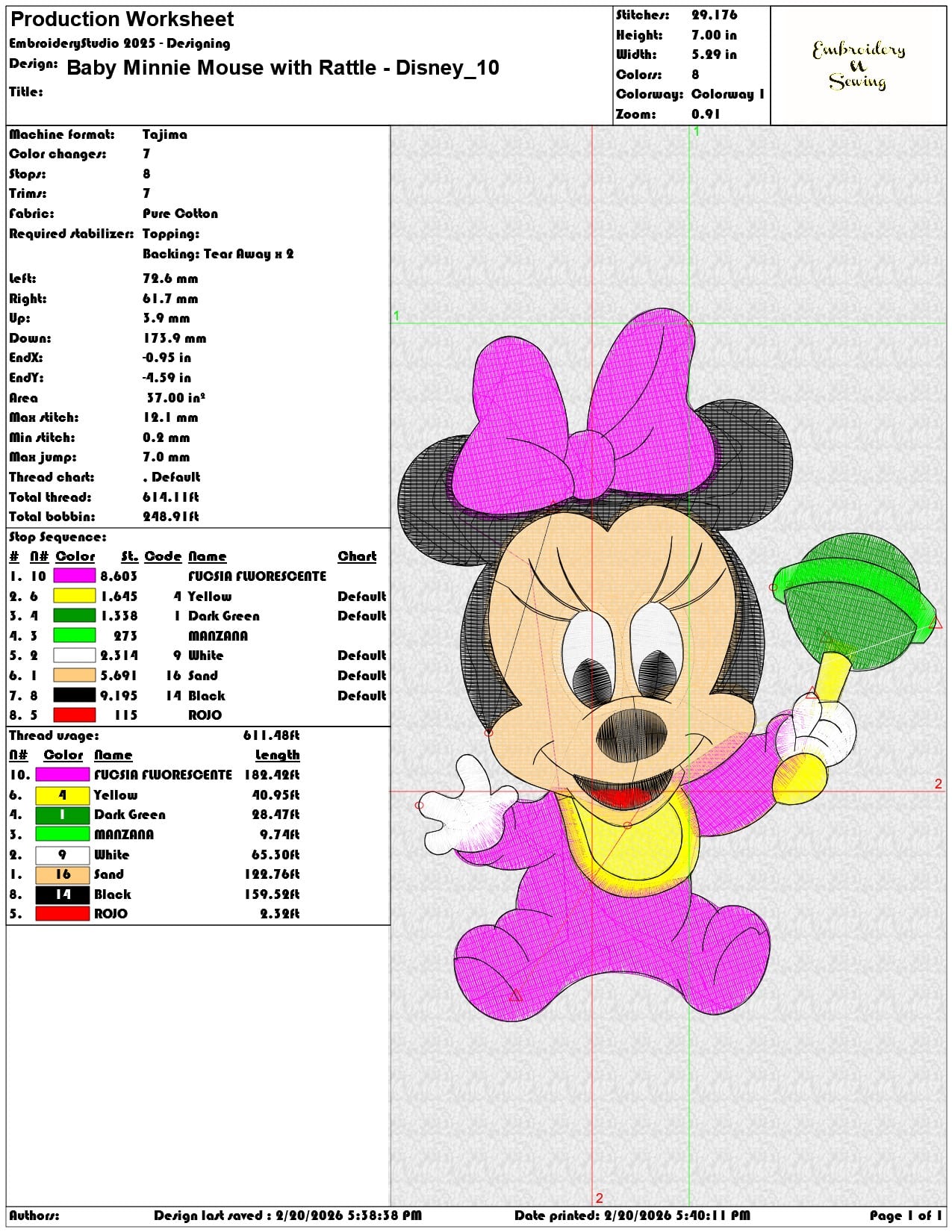Click the stitch count 9.195 for Black
Screen dimensions: 952x1232
pos(119,696)
